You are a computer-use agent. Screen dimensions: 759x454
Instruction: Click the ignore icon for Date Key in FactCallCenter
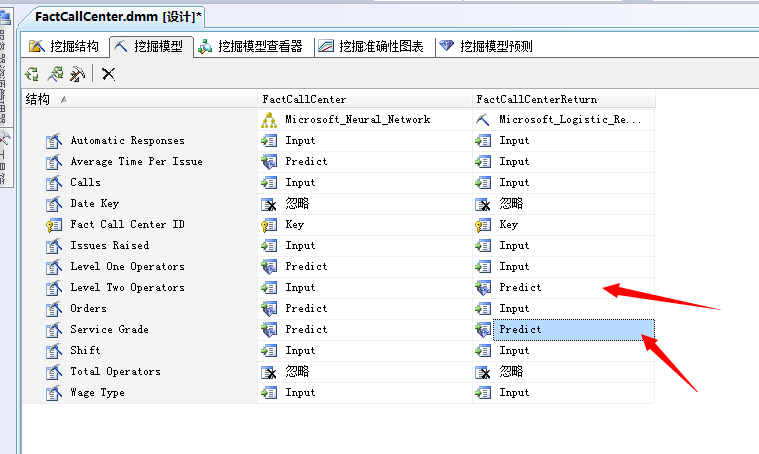pyautogui.click(x=269, y=205)
